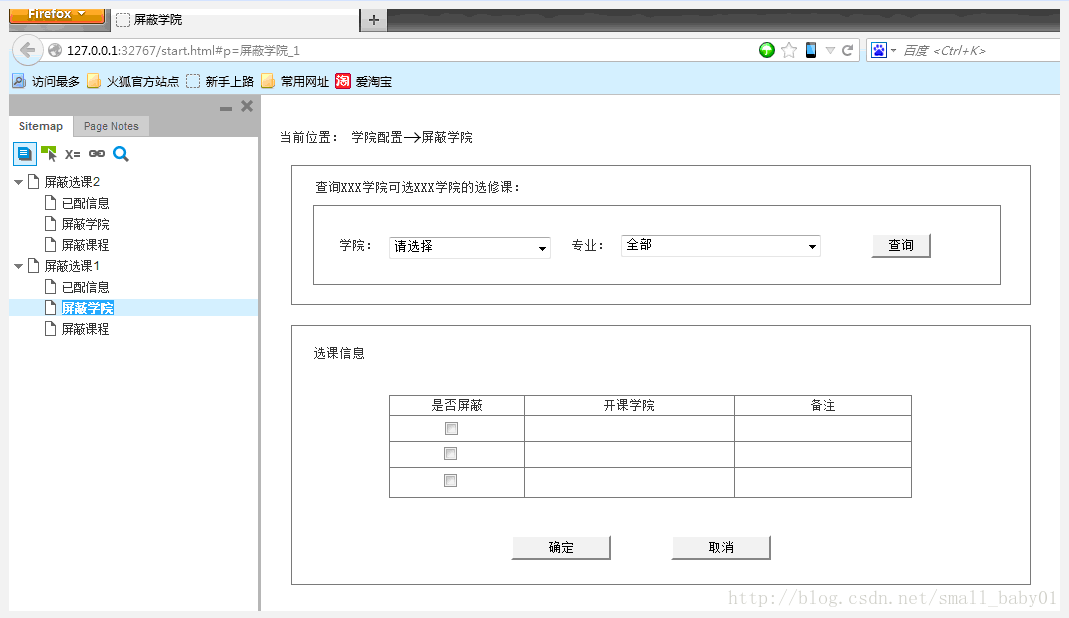1069x618 pixels.
Task: Click the 是否屏蔽 column header
Action: (x=457, y=405)
